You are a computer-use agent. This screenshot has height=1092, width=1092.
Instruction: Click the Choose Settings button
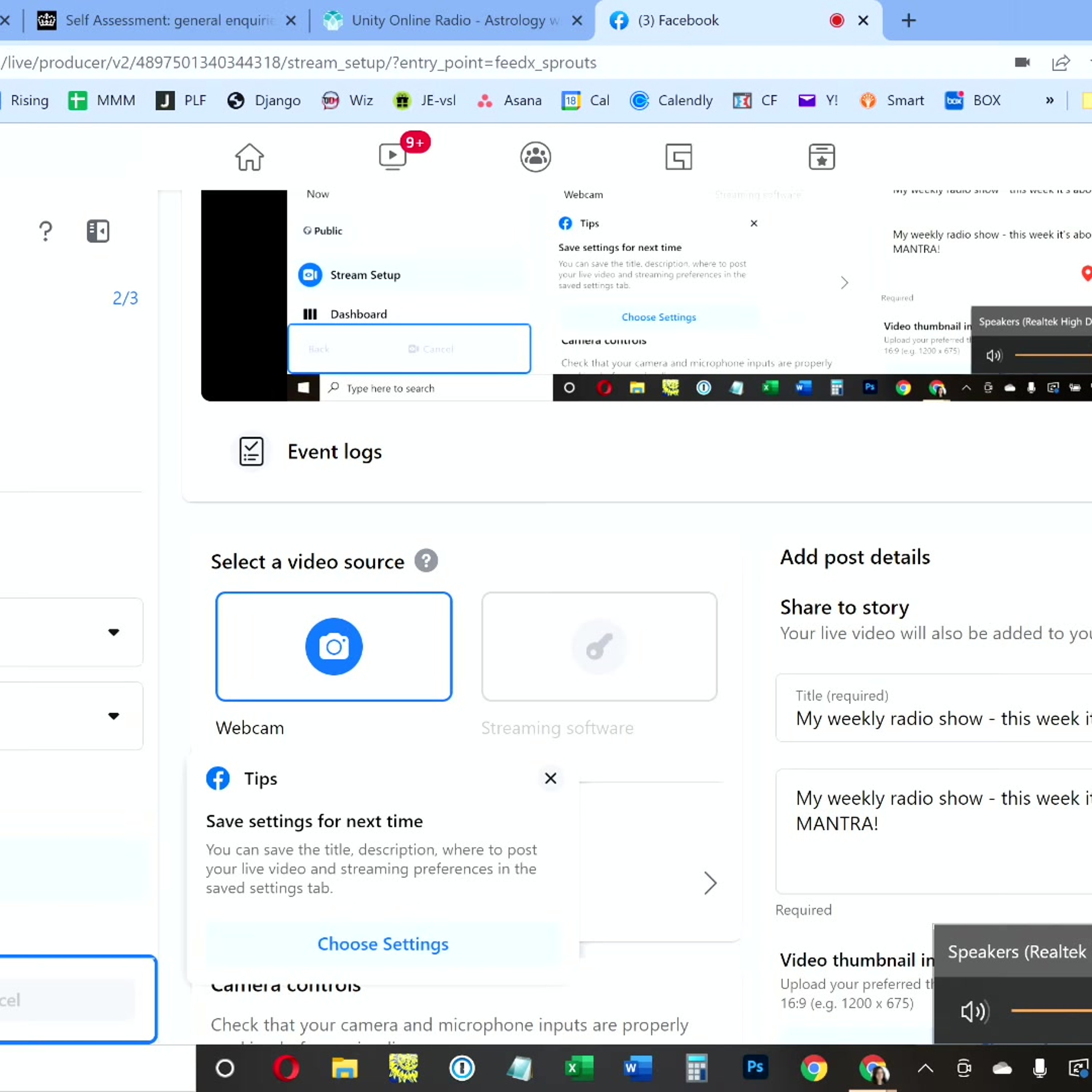point(383,944)
